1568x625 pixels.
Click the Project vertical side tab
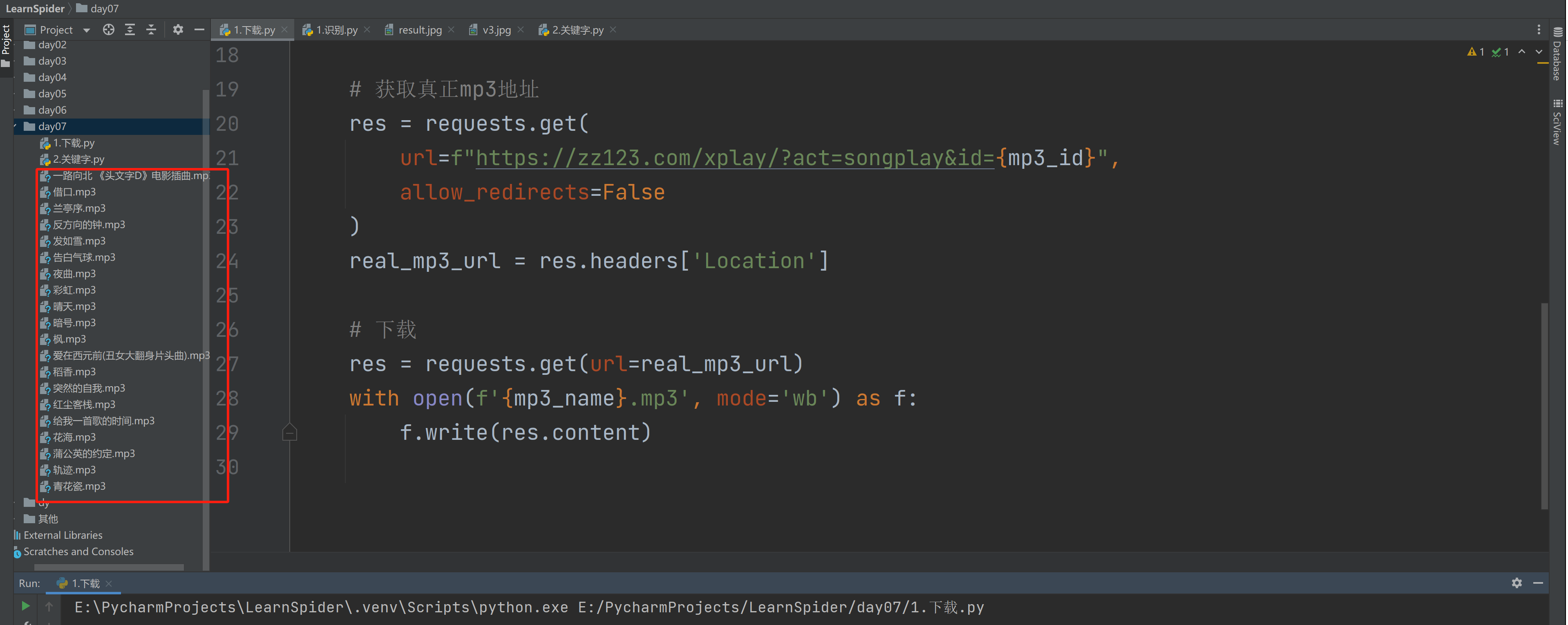tap(6, 46)
